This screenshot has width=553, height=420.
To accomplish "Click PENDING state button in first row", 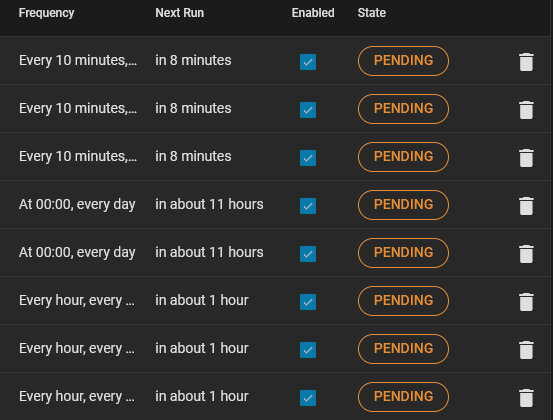I will pos(403,61).
